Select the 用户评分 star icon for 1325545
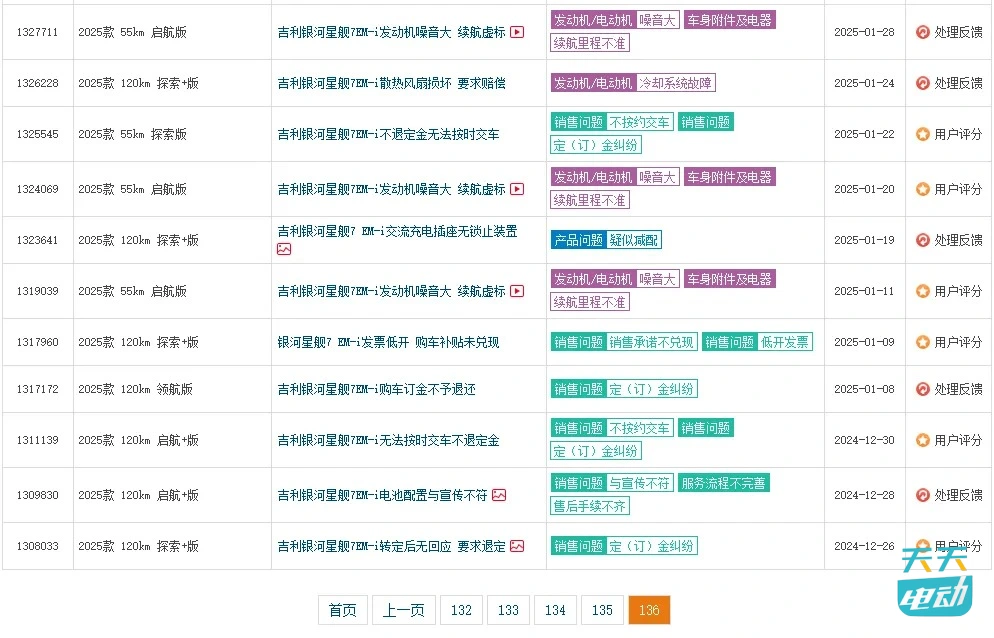This screenshot has height=638, width=994. point(922,134)
